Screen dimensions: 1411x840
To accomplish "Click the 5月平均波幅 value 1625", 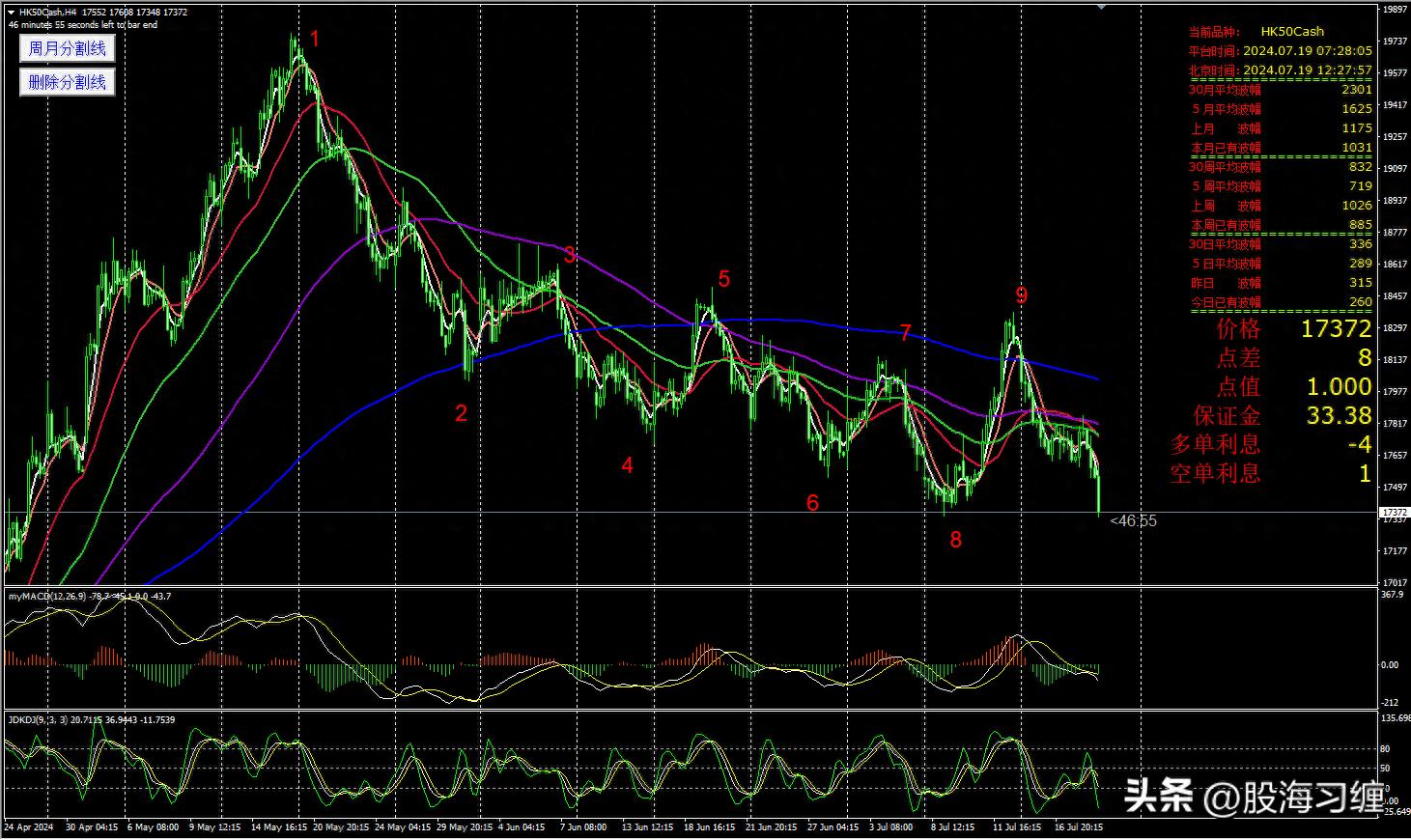I will point(1357,109).
